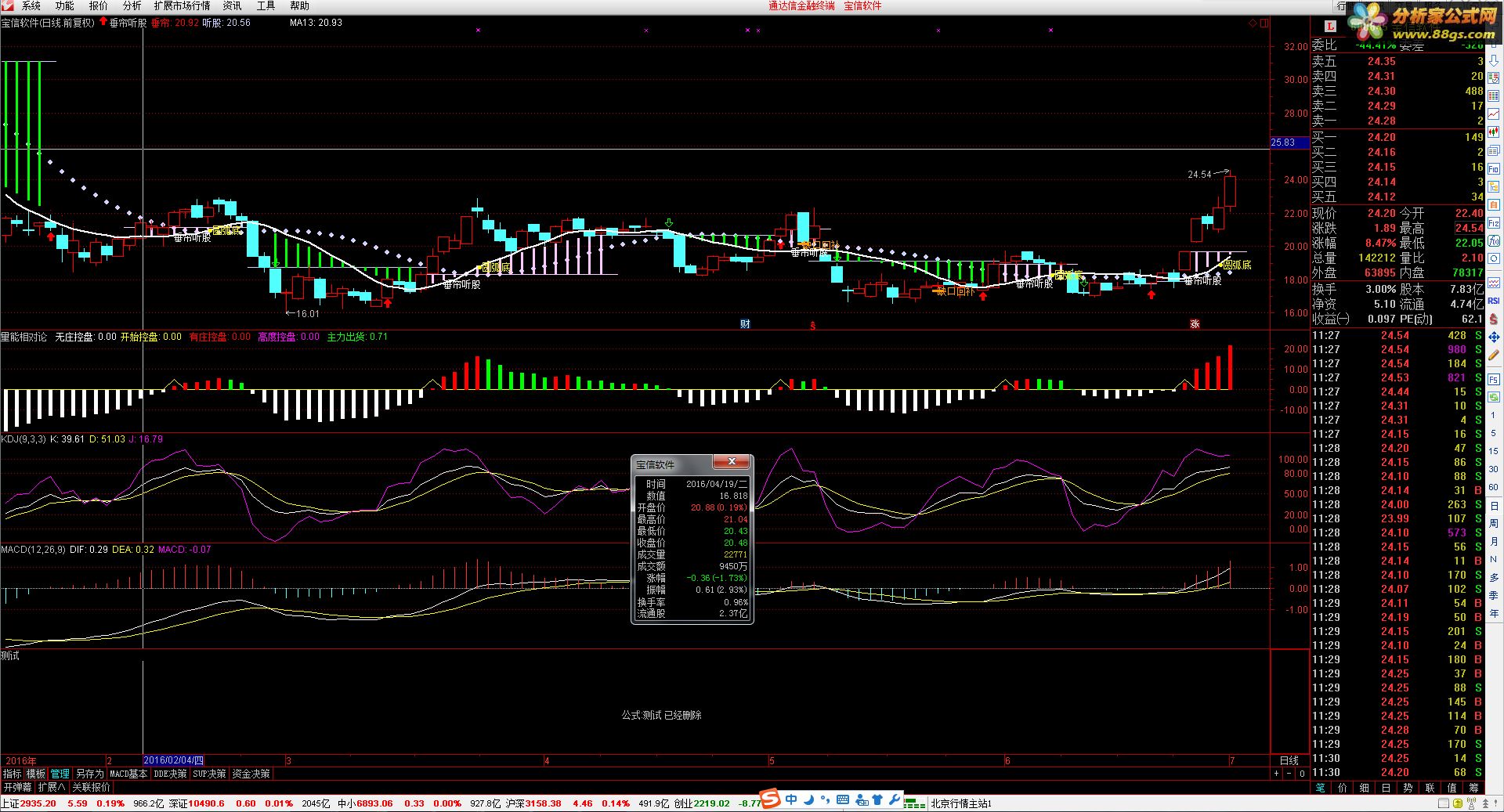
Task: Open the 工具 menu
Action: pos(266,5)
